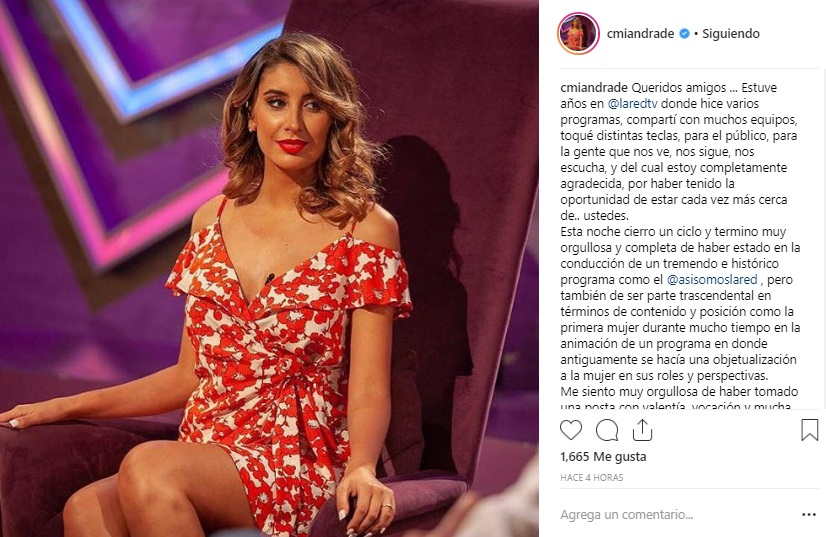Click cmiandrade name in caption

tap(594, 87)
